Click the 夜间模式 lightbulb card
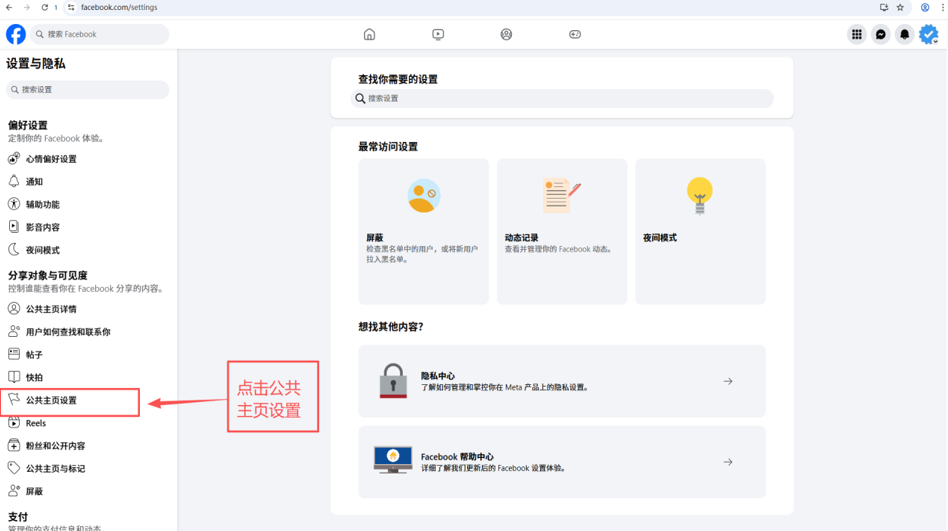948x531 pixels. pyautogui.click(x=700, y=231)
